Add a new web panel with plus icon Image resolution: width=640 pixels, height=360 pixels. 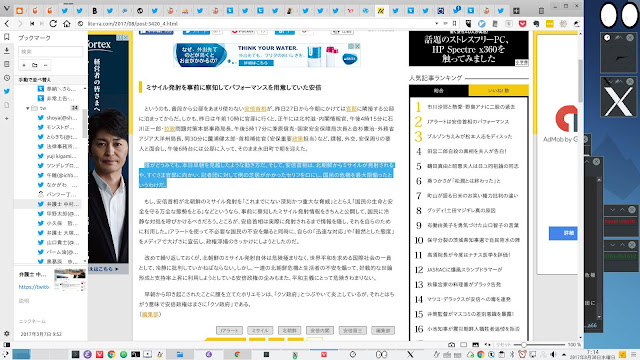click(x=7, y=118)
